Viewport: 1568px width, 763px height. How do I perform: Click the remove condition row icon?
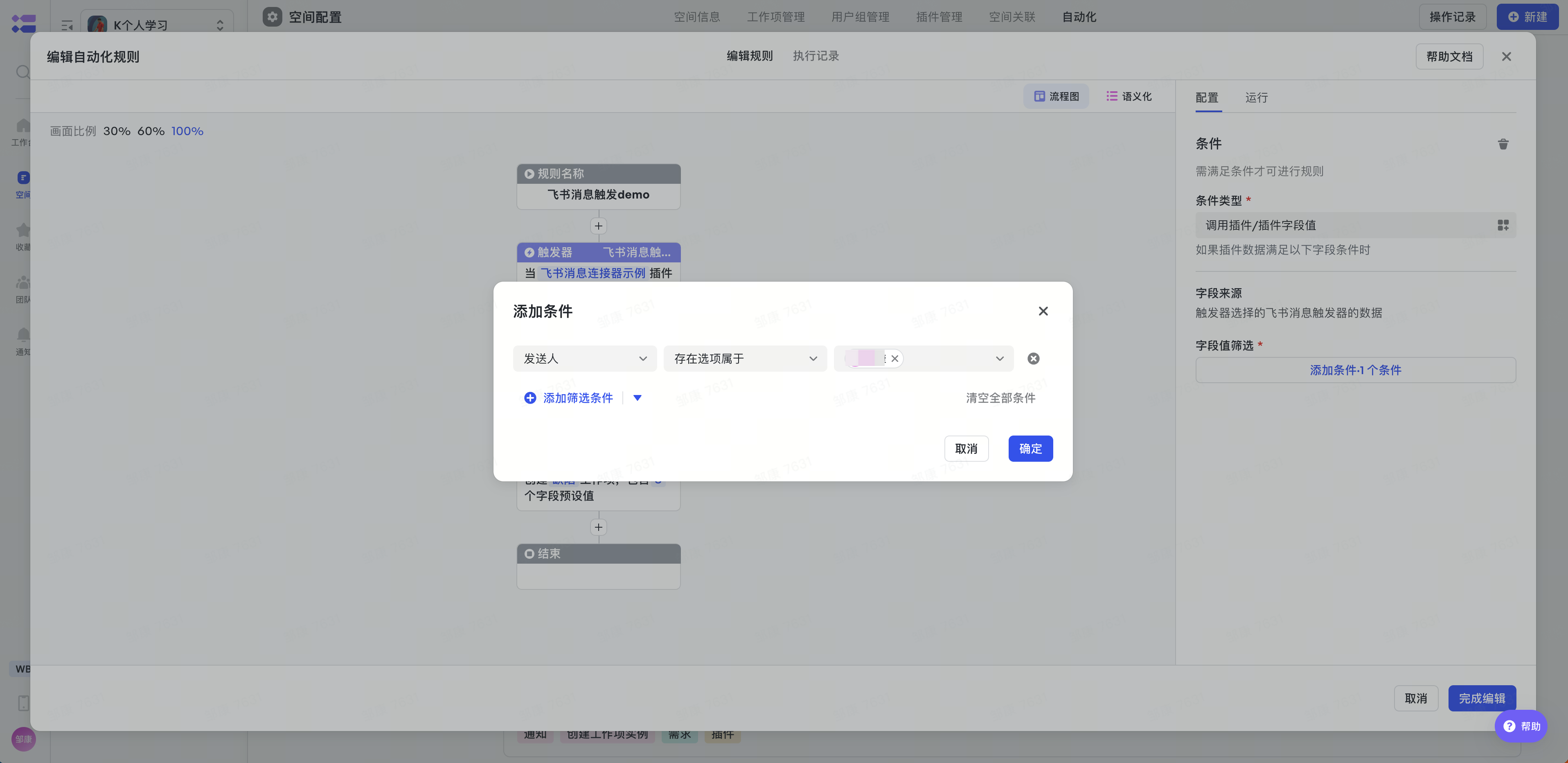pos(1033,359)
